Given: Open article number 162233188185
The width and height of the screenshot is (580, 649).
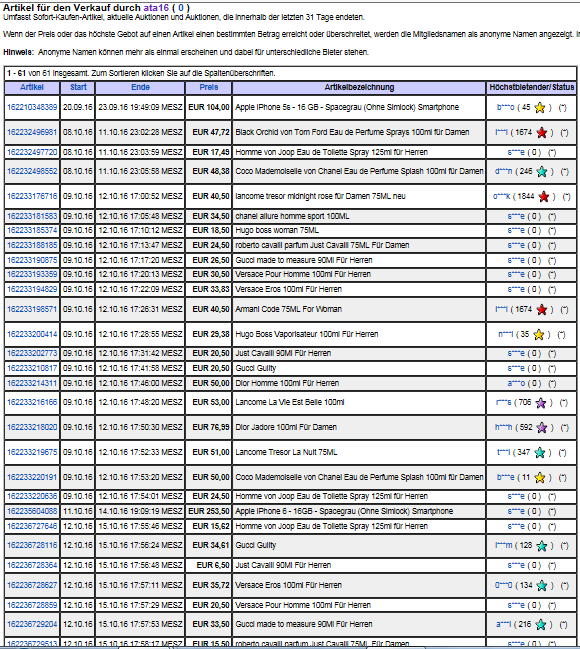Looking at the screenshot, I should [32, 245].
